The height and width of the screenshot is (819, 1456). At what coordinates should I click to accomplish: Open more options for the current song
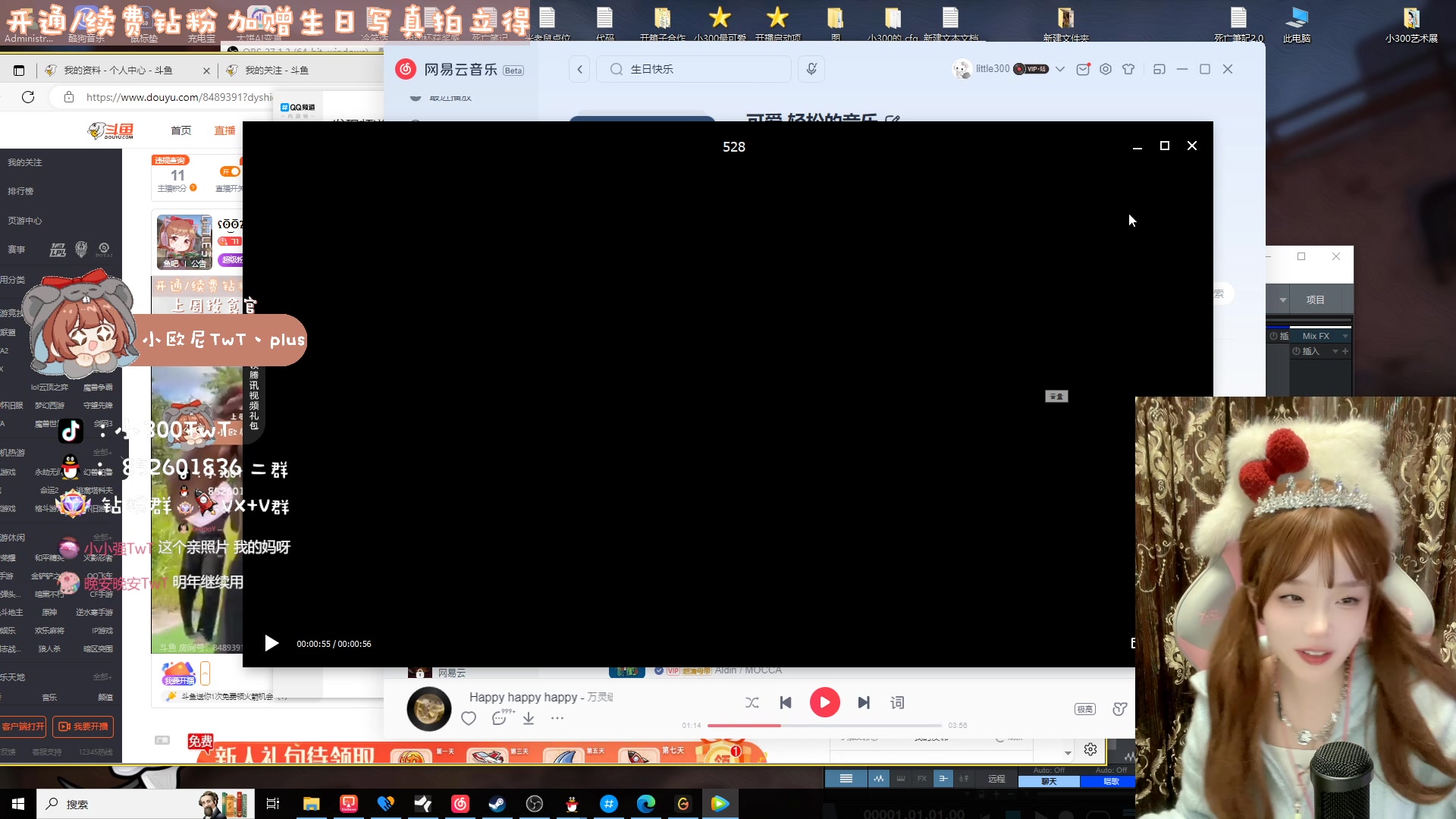(557, 718)
